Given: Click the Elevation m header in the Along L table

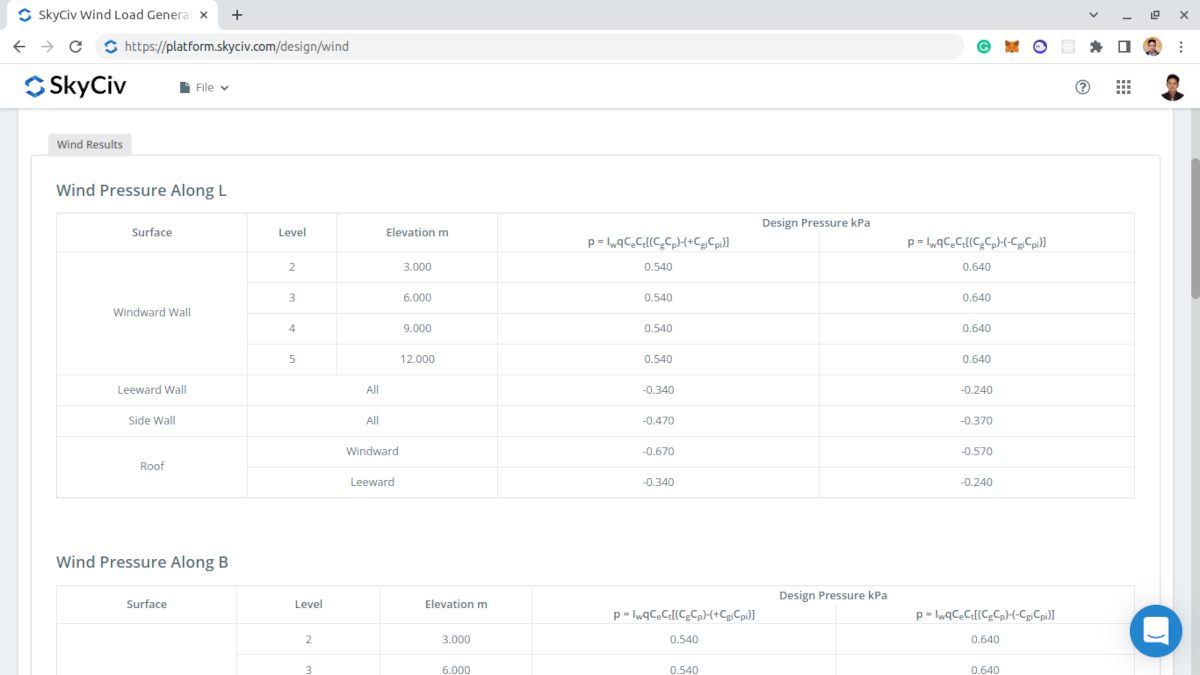Looking at the screenshot, I should pos(417,233).
